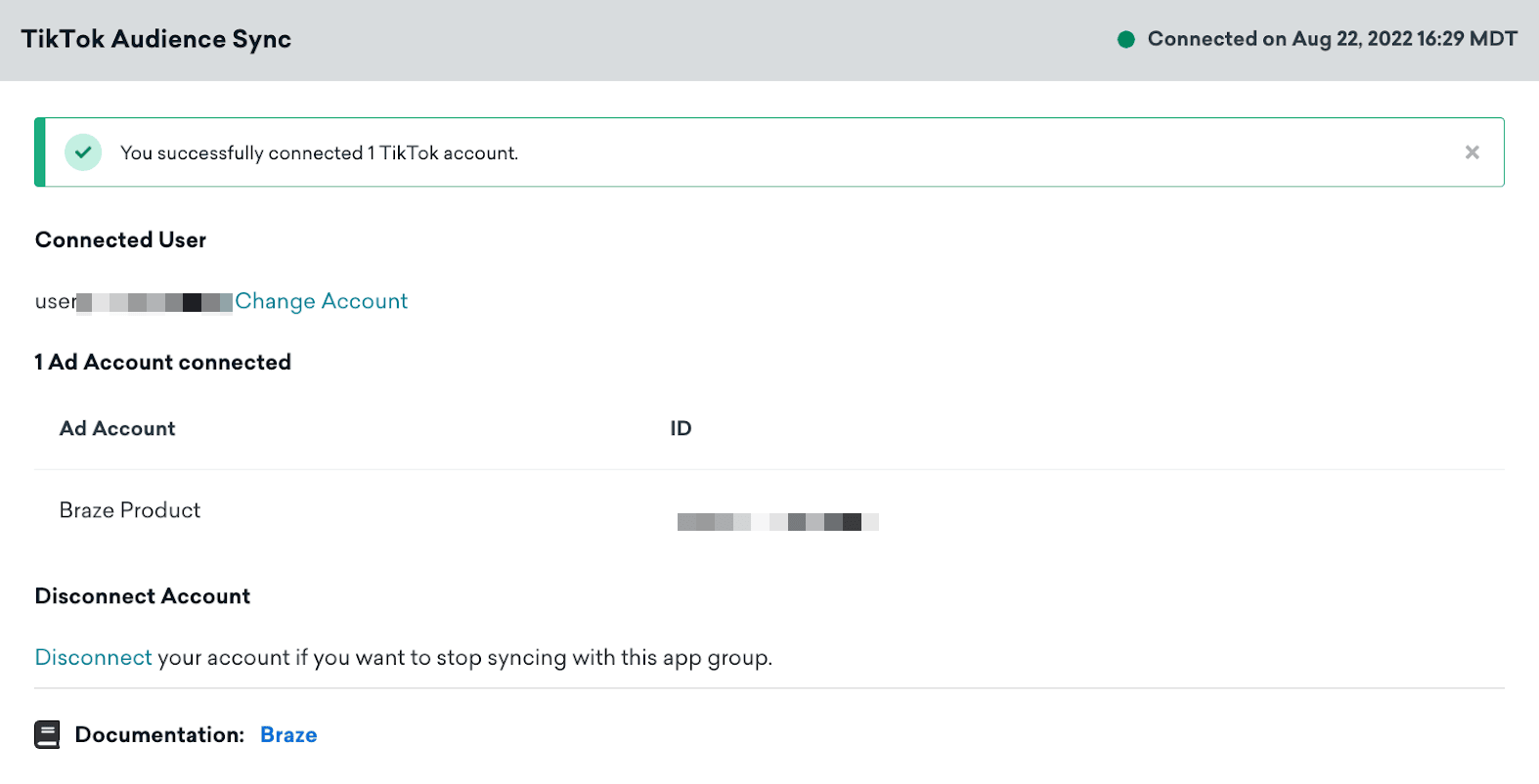
Task: Click the Documentation book icon
Action: click(x=47, y=734)
